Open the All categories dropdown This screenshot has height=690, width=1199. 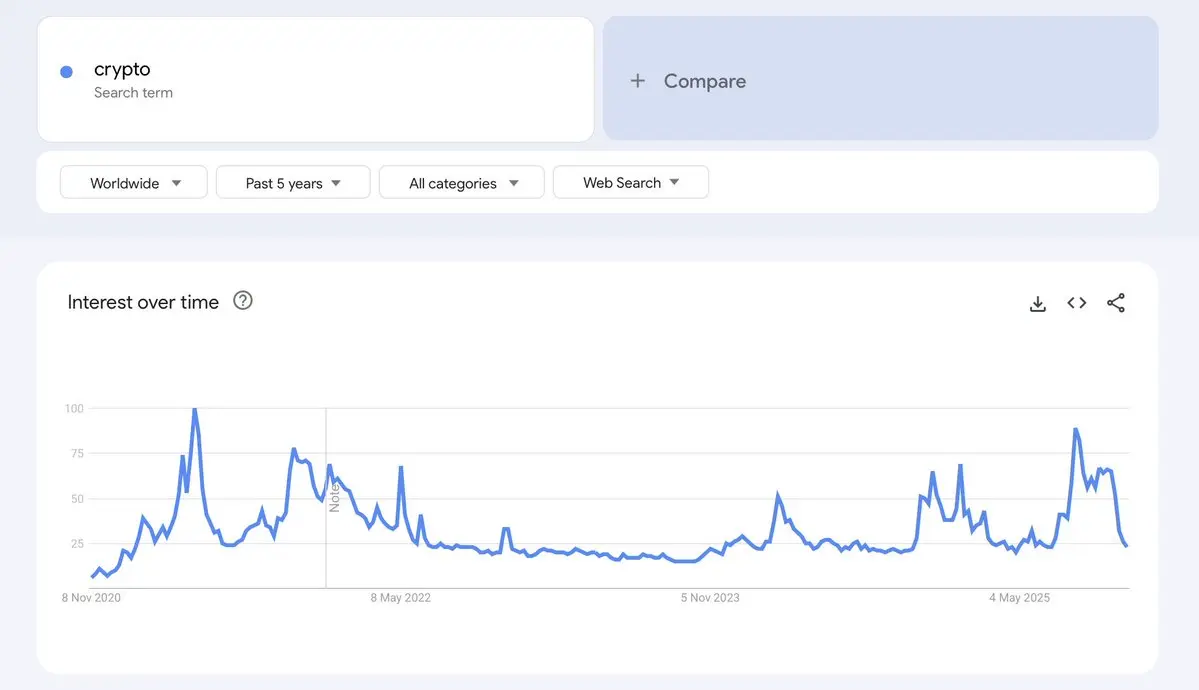(462, 183)
